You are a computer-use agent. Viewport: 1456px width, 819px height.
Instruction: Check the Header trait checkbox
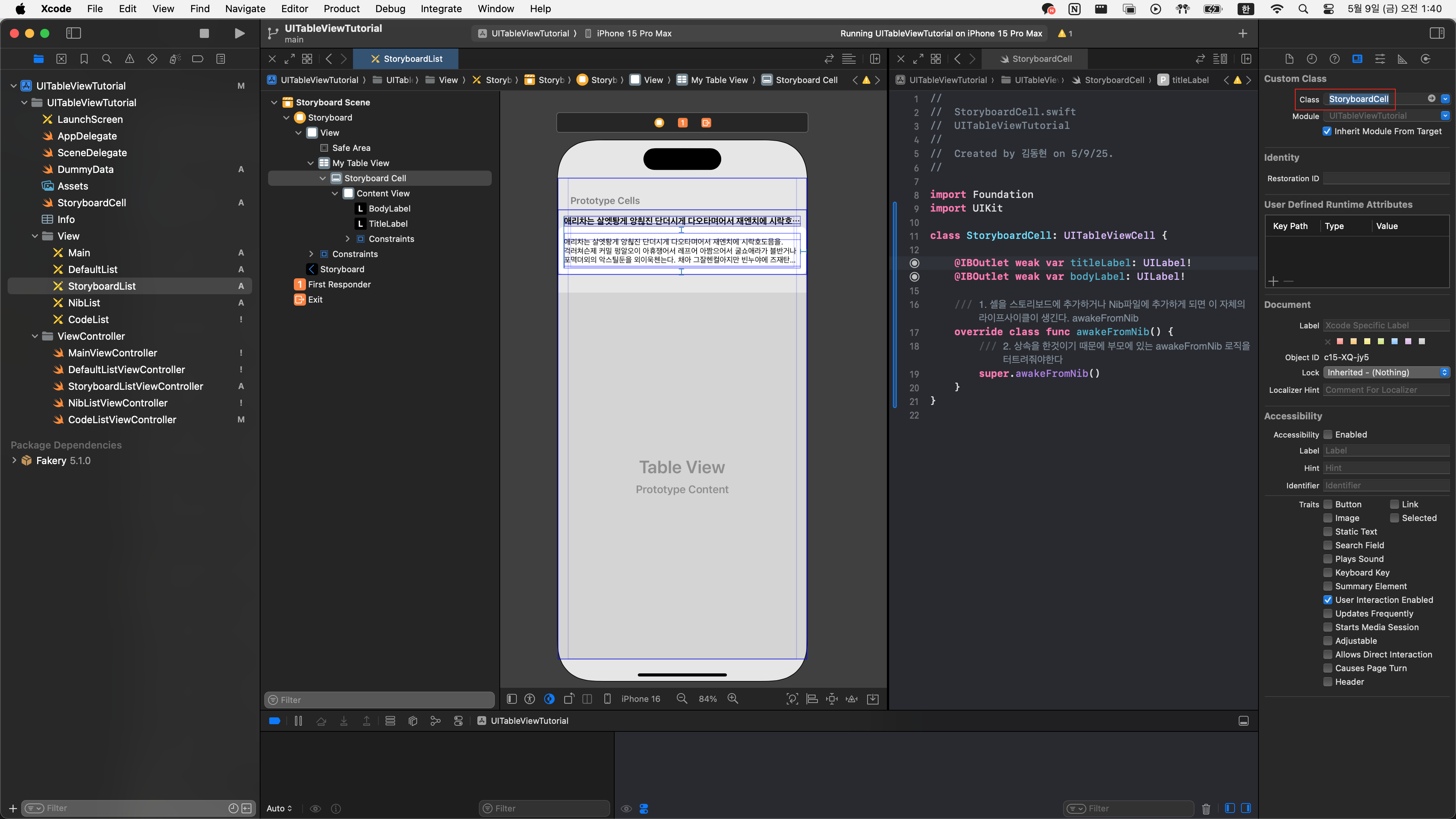(1328, 682)
